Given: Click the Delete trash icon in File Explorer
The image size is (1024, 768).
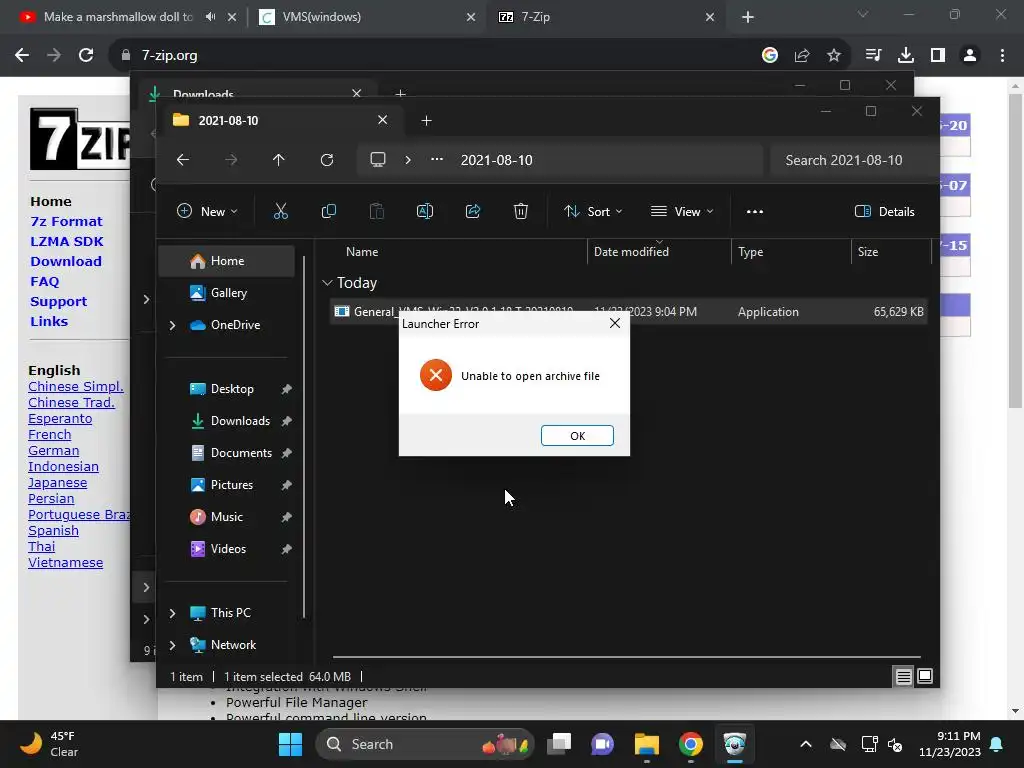Looking at the screenshot, I should [520, 211].
